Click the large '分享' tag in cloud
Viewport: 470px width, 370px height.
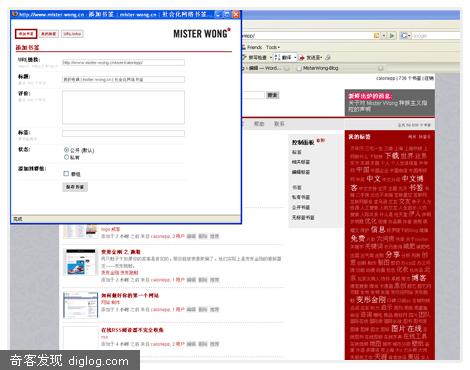click(x=392, y=254)
